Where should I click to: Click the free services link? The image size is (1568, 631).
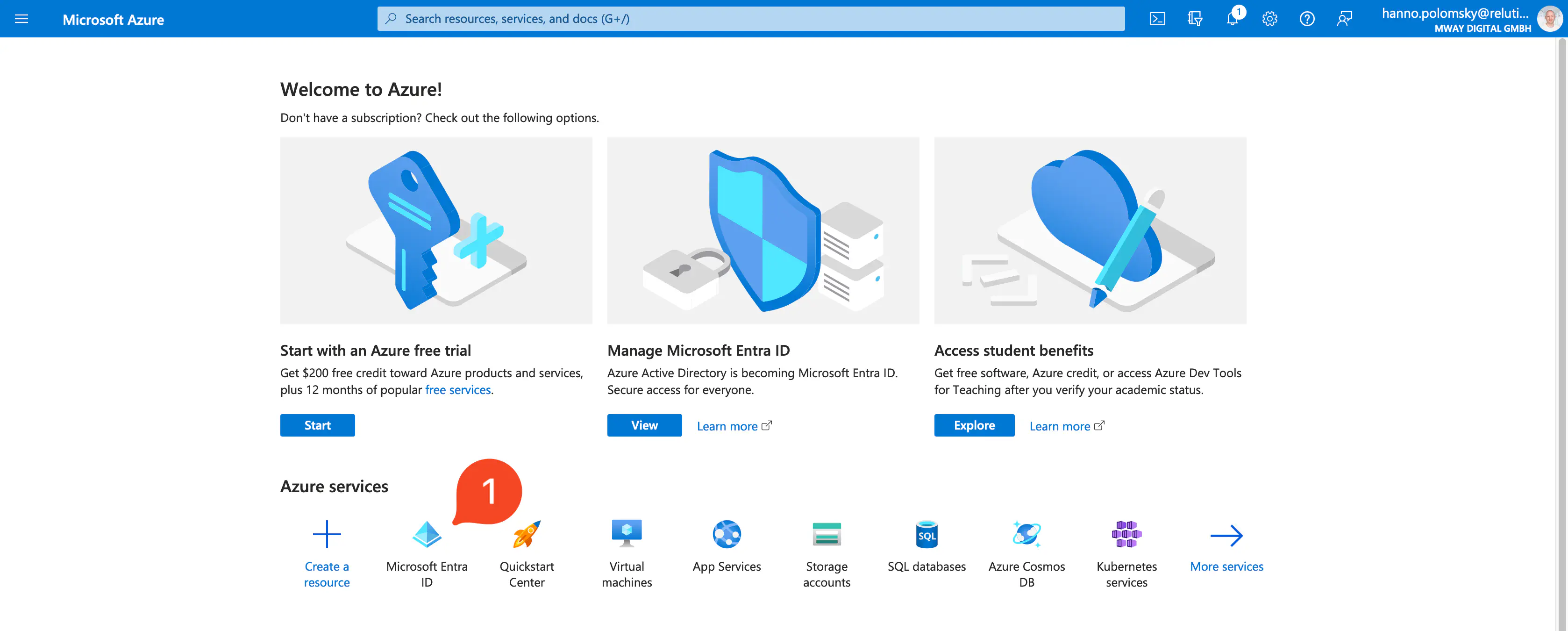coord(458,390)
